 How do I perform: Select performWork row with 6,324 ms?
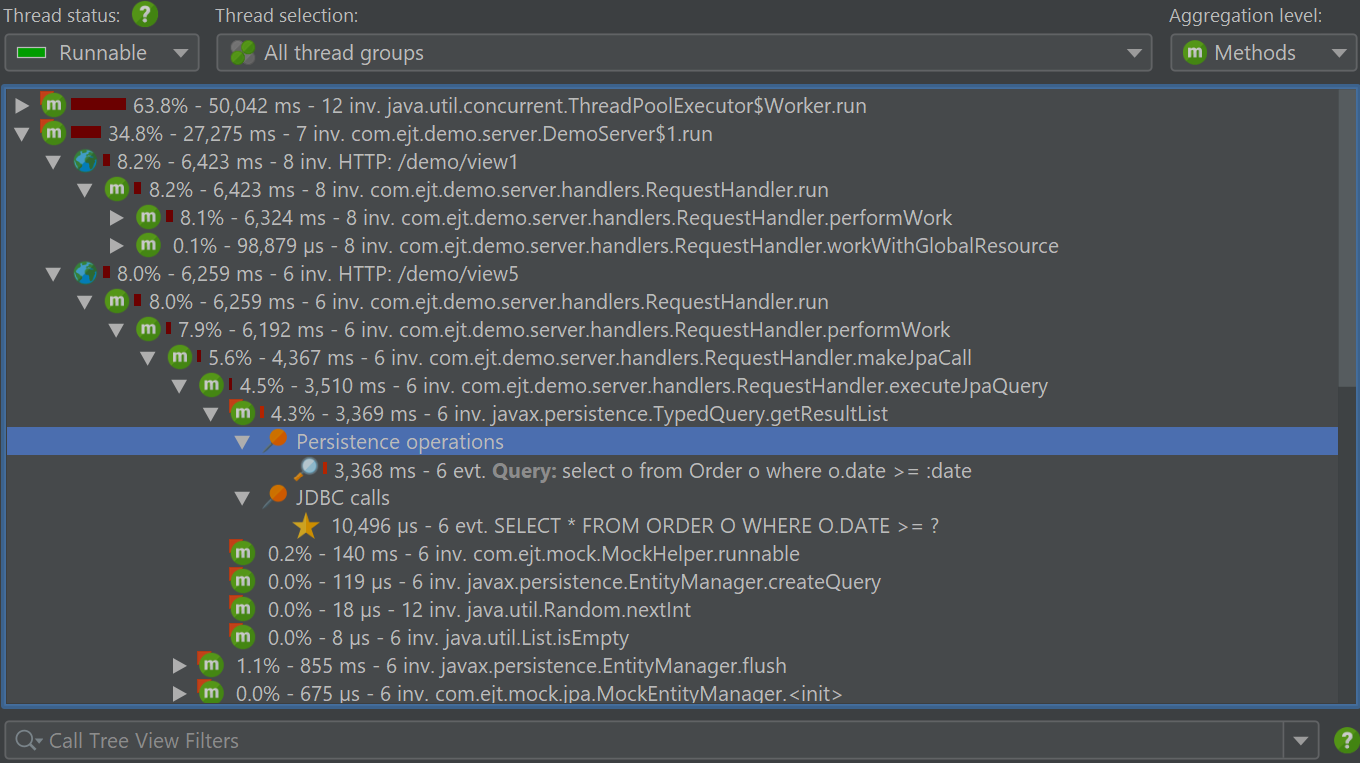click(566, 217)
